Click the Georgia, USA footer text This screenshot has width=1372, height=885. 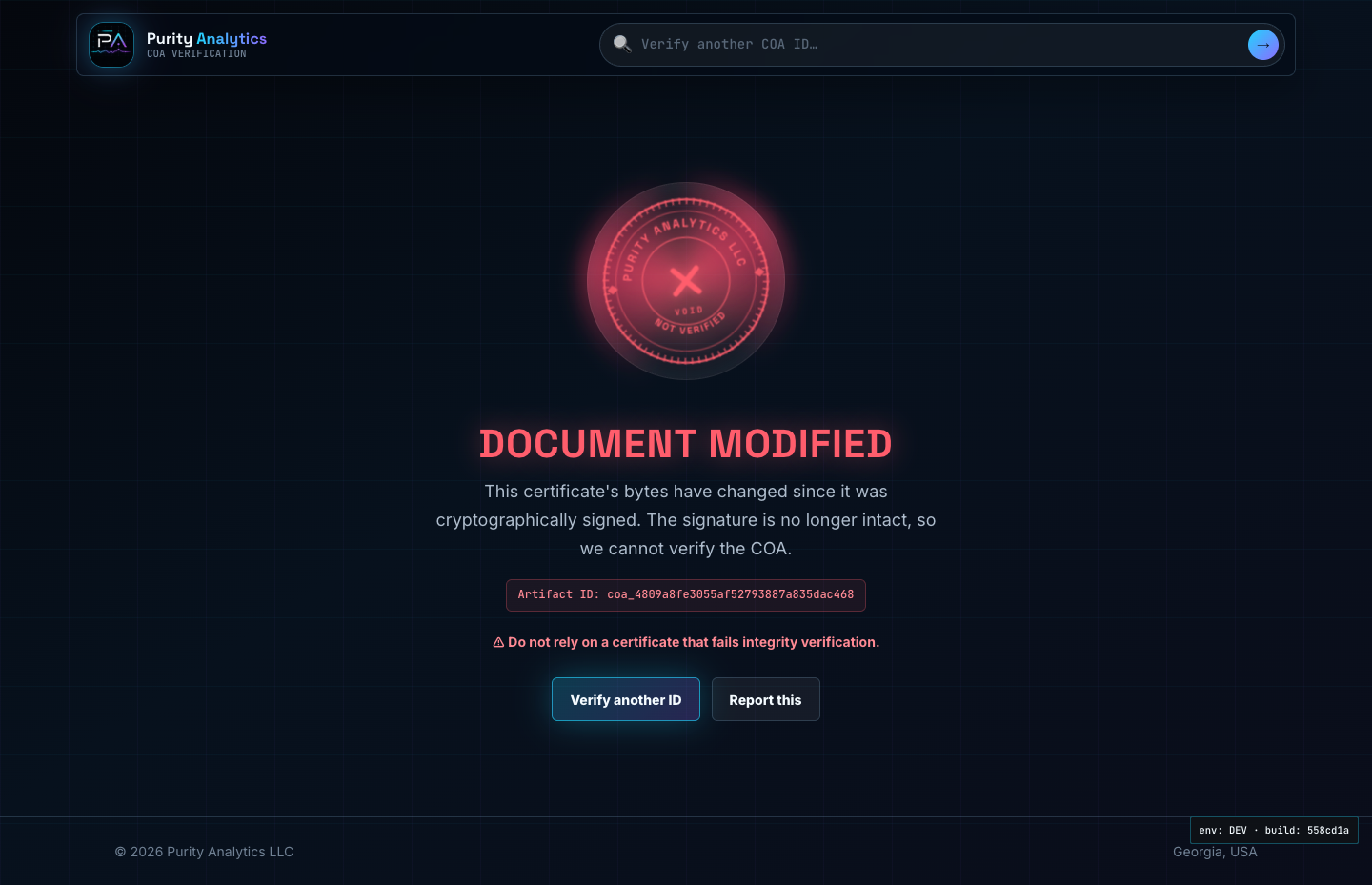coord(1215,852)
